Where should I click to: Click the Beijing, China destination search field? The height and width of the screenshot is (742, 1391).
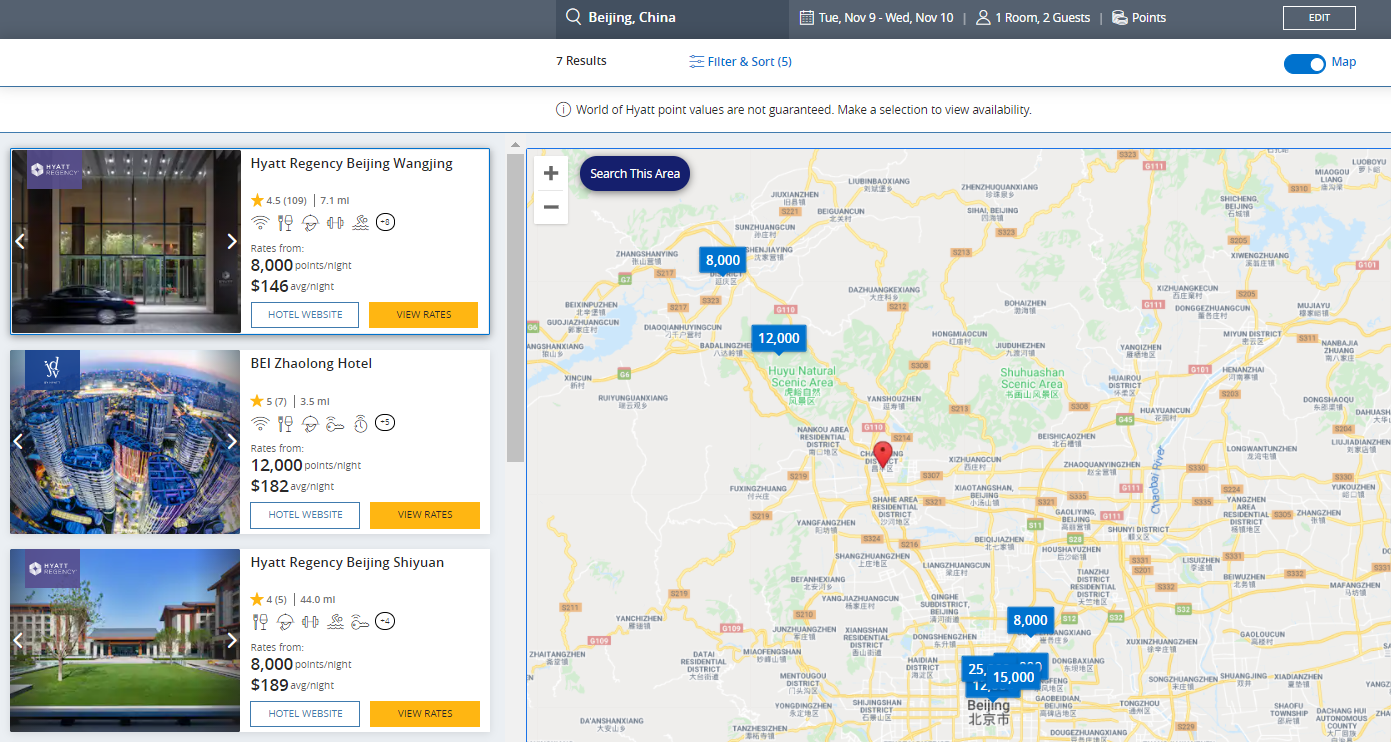point(672,18)
